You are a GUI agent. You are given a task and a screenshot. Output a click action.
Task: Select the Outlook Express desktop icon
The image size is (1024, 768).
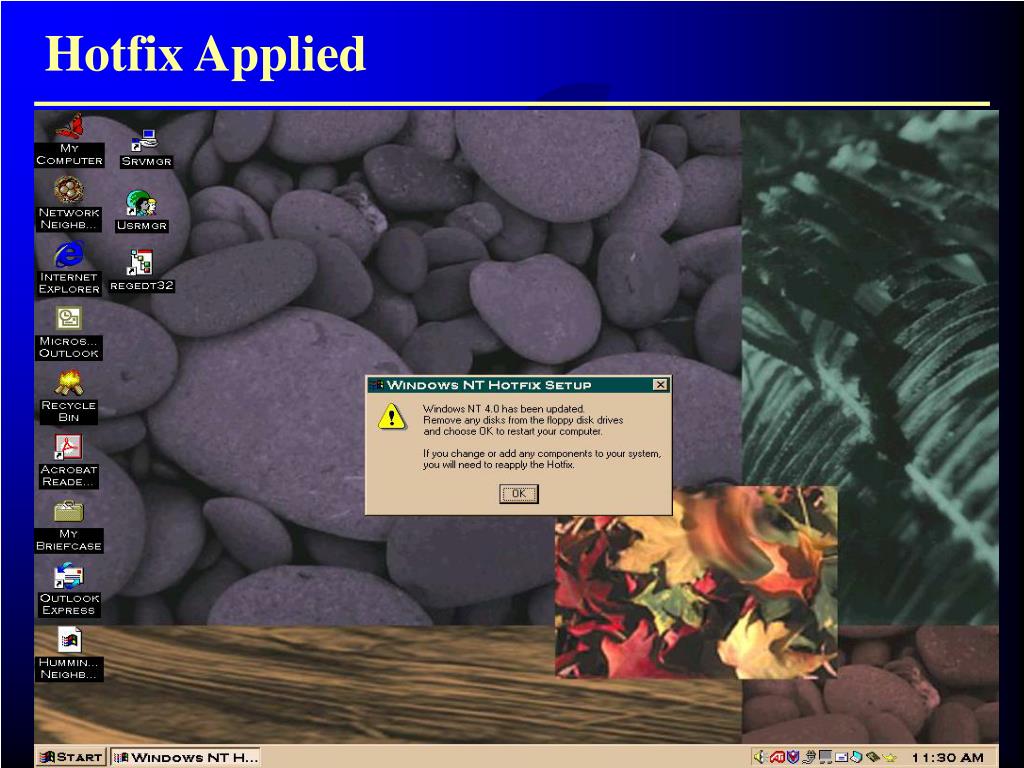point(69,590)
